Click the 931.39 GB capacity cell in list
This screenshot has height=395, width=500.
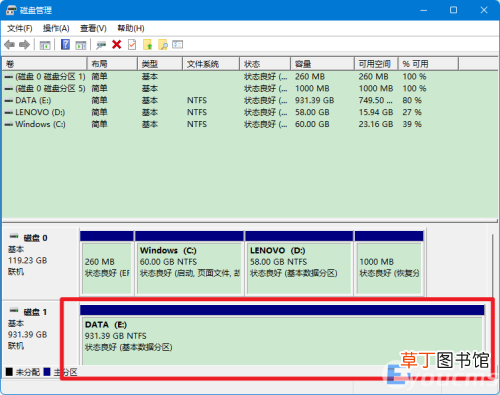[x=314, y=100]
